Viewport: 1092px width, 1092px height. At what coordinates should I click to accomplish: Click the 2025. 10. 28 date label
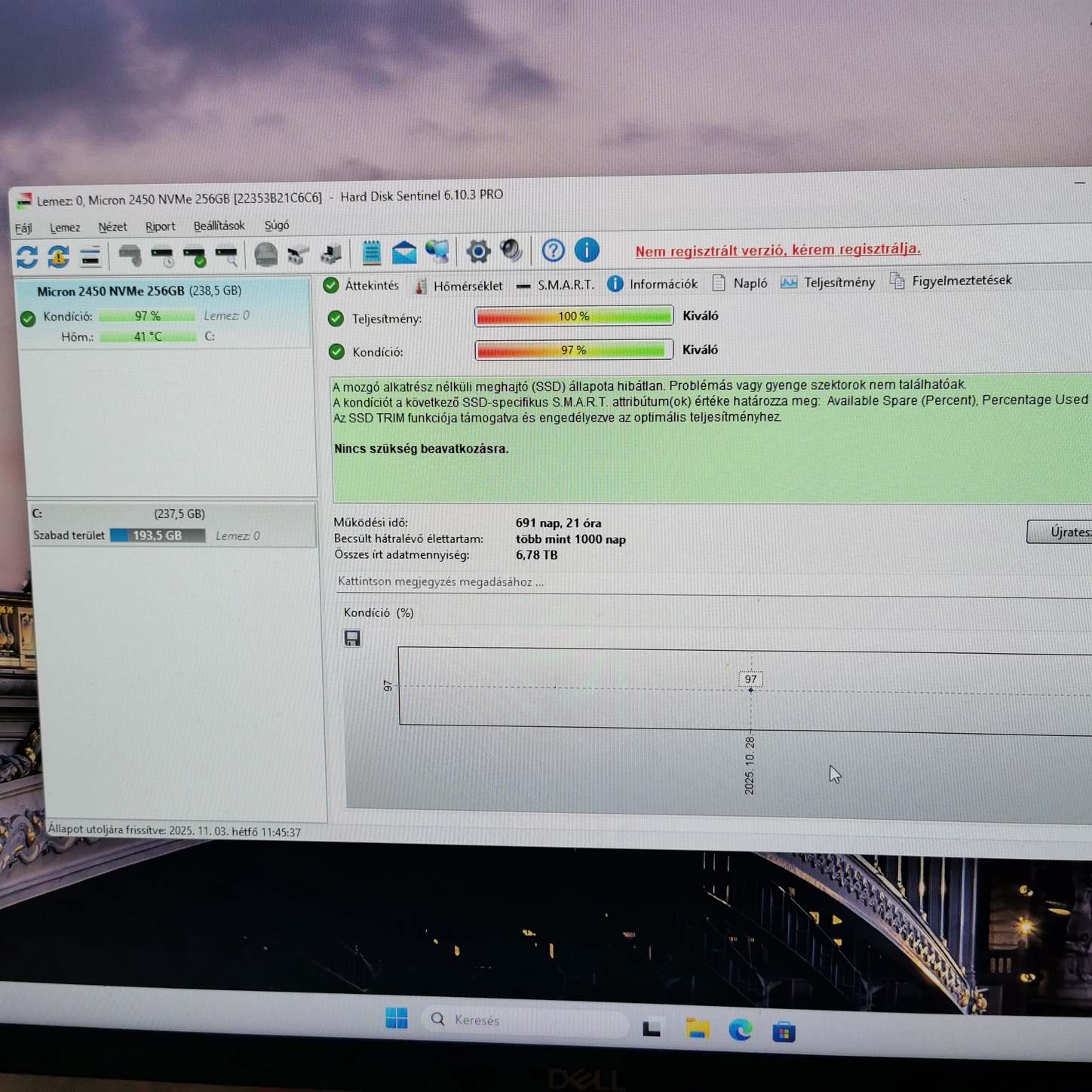(x=749, y=765)
